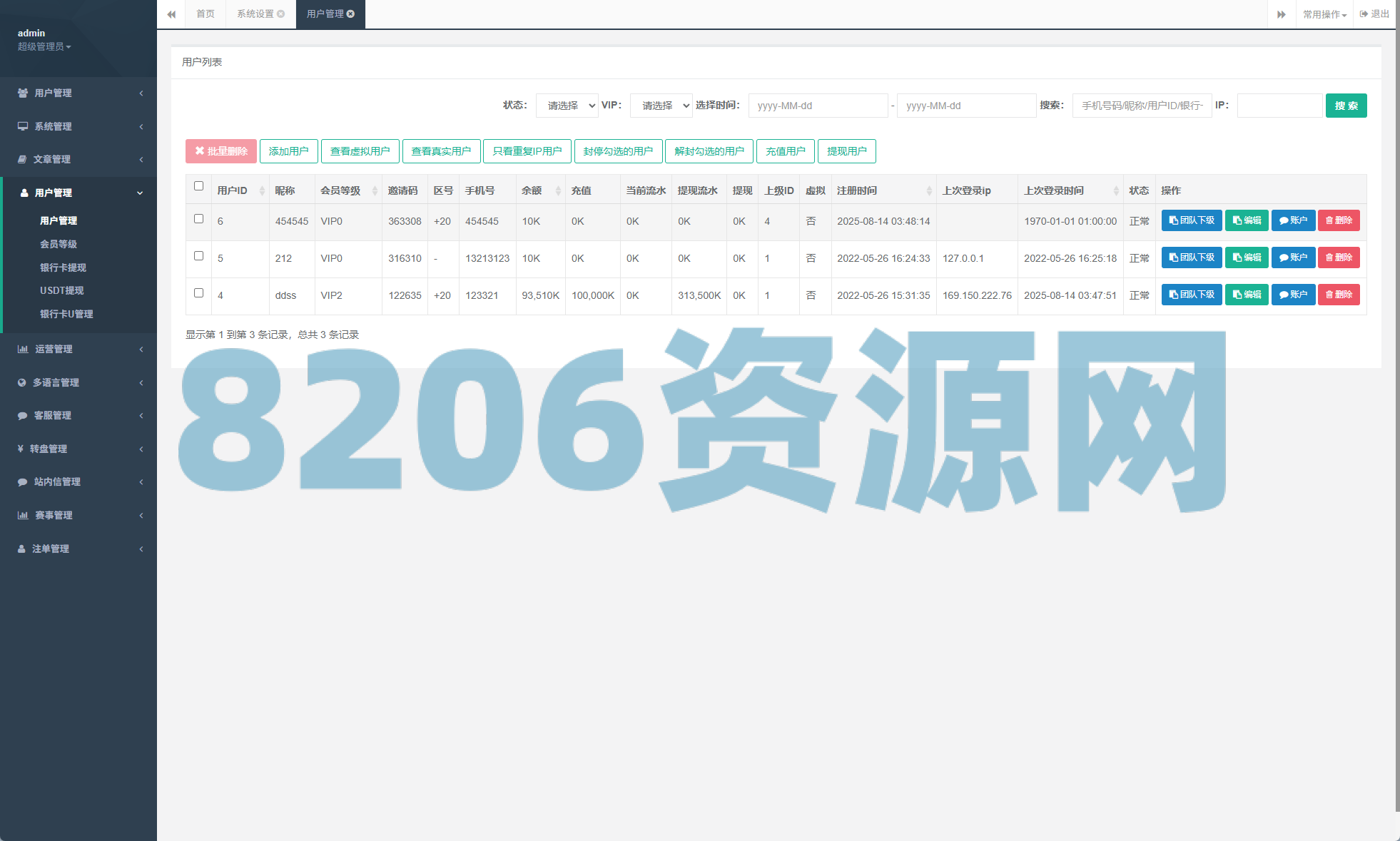Expand the 多语言管理 sidebar menu
The width and height of the screenshot is (1400, 841).
(x=78, y=382)
